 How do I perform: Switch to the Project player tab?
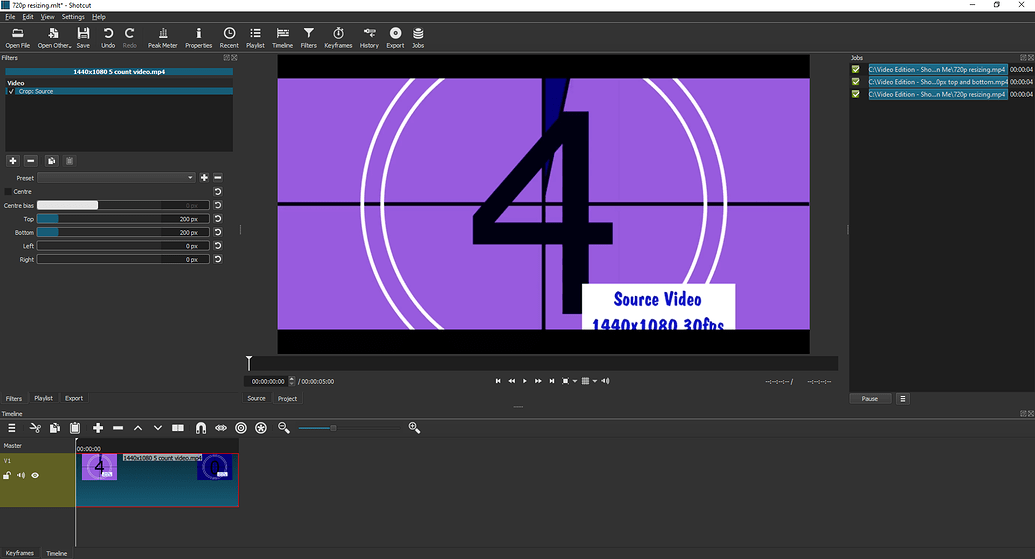click(287, 399)
